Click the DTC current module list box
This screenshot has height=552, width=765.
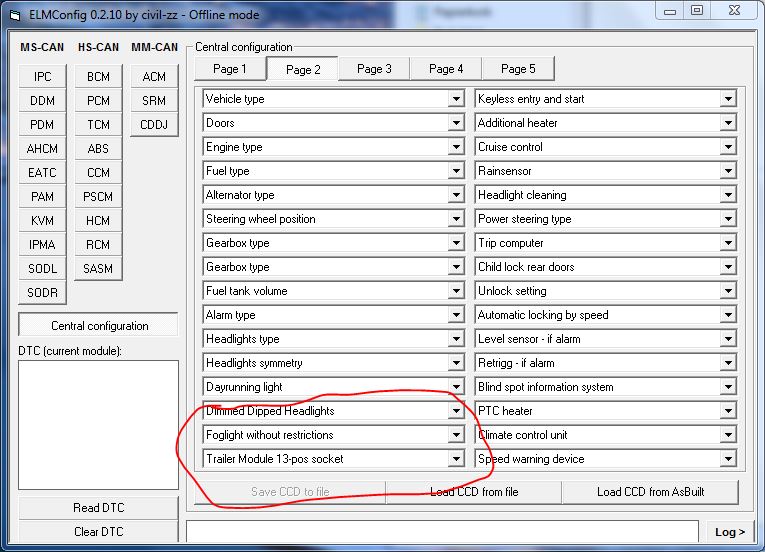98,424
